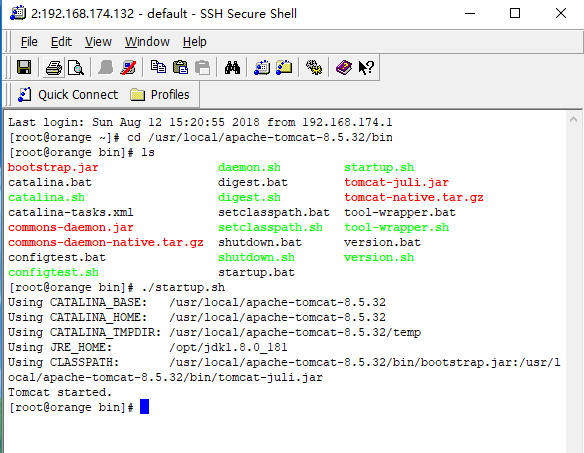Click the bootstrap.jar file name

click(x=53, y=167)
